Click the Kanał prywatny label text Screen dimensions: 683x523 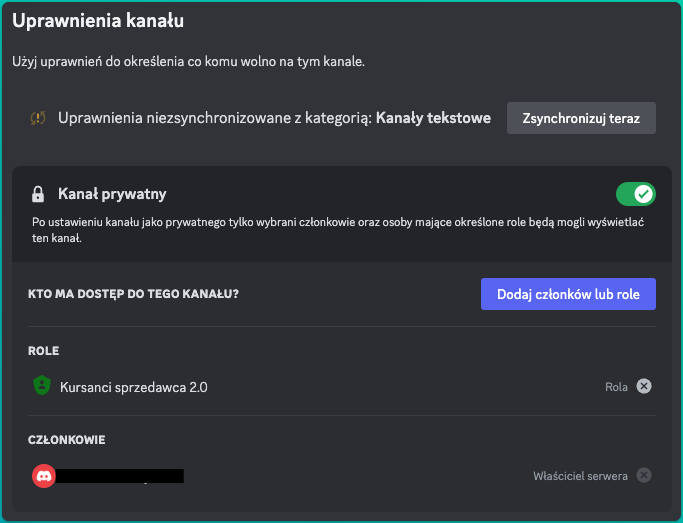(112, 194)
